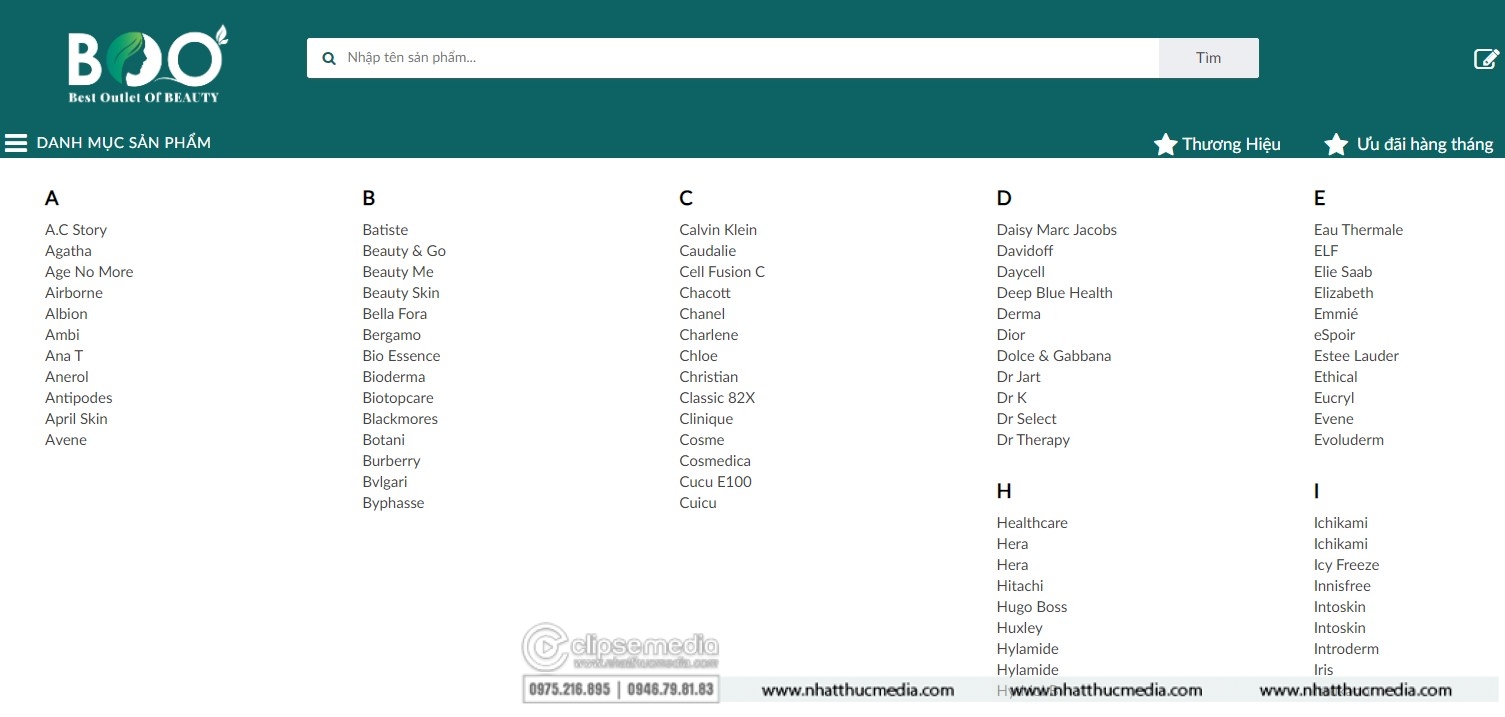Open the Ưu đãi hàng tháng menu

tap(1424, 145)
